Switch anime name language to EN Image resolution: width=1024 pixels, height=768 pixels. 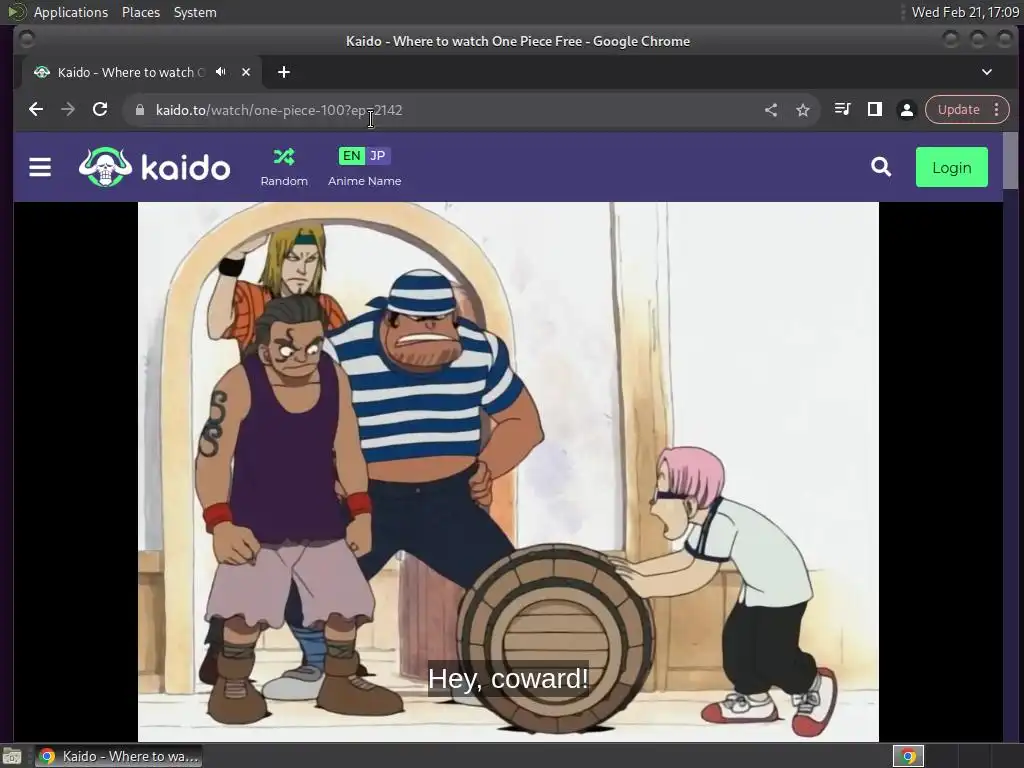[x=351, y=155]
